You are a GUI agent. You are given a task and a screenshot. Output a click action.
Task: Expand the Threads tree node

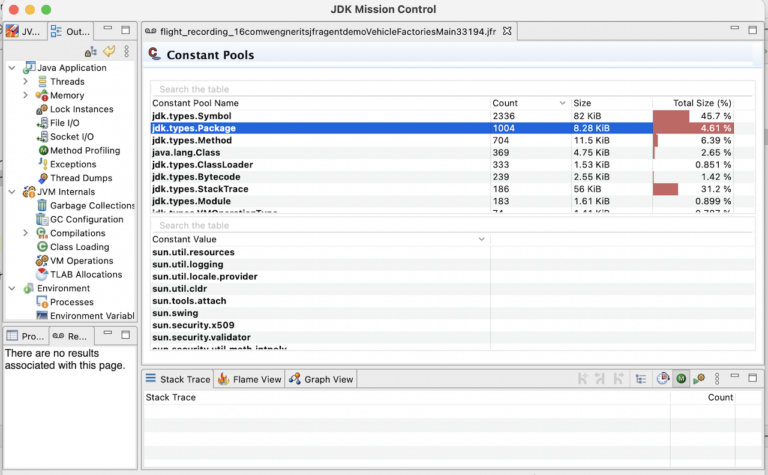[25, 81]
